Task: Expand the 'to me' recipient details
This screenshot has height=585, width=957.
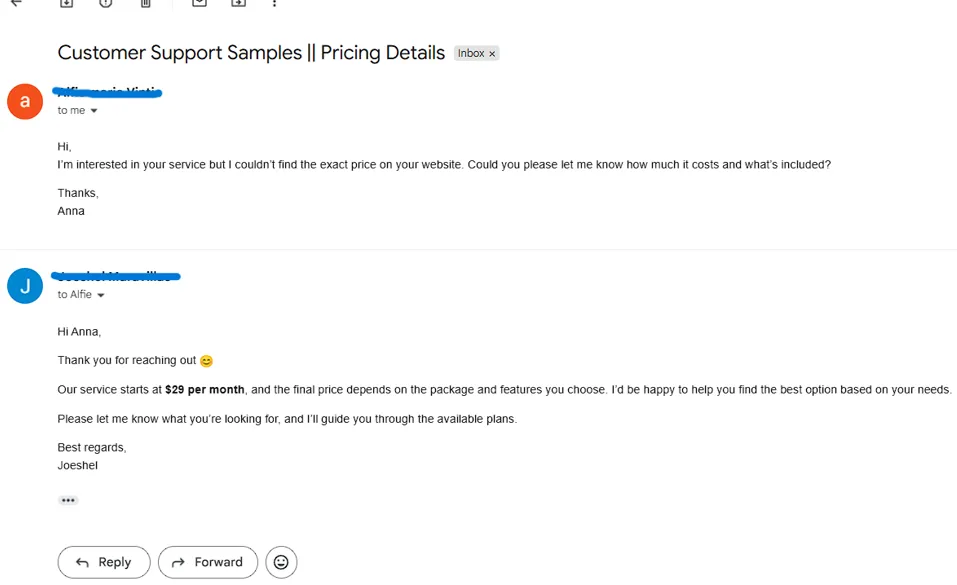Action: tap(94, 111)
